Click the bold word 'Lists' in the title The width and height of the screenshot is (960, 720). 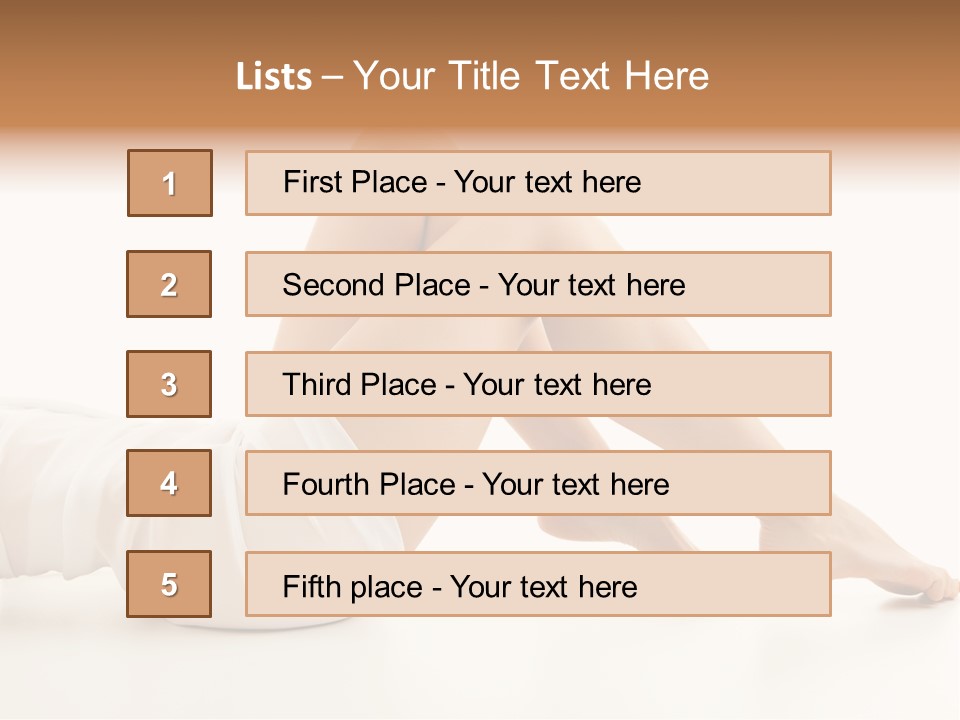(274, 77)
